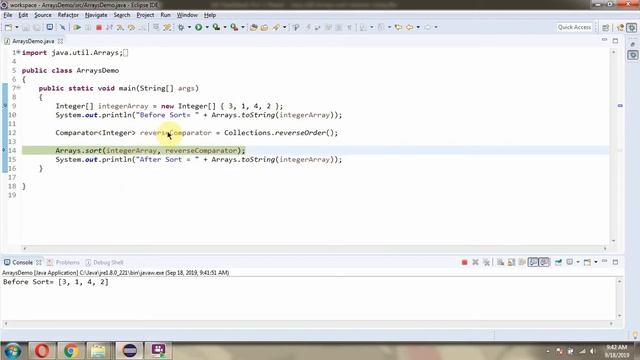Click the Coverage launch icon

pyautogui.click(x=216, y=27)
